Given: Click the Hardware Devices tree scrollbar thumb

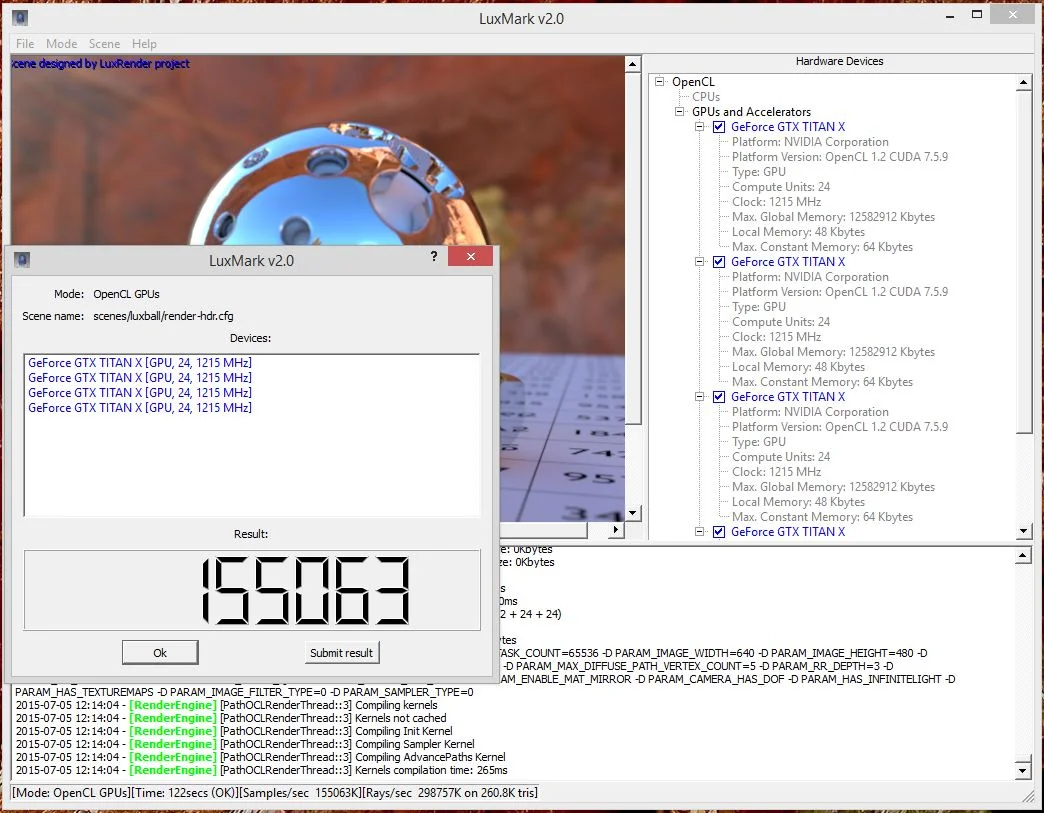Looking at the screenshot, I should (1023, 263).
